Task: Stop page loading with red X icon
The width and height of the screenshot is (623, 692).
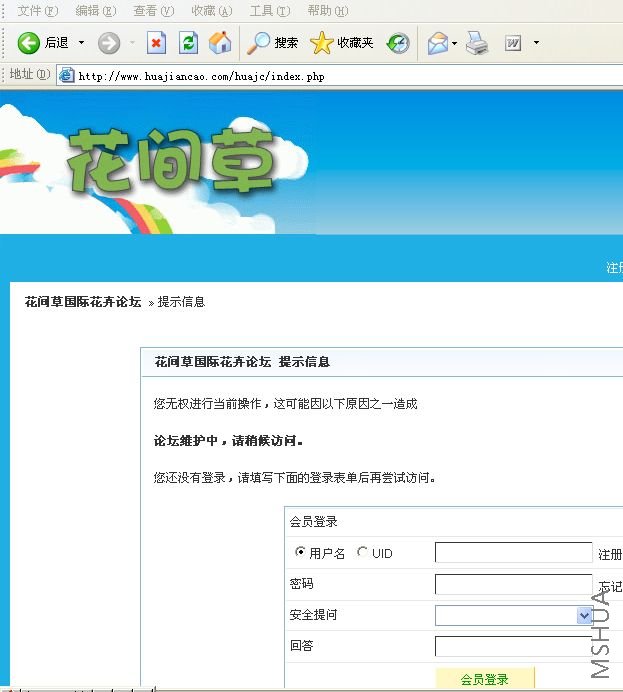Action: point(156,43)
